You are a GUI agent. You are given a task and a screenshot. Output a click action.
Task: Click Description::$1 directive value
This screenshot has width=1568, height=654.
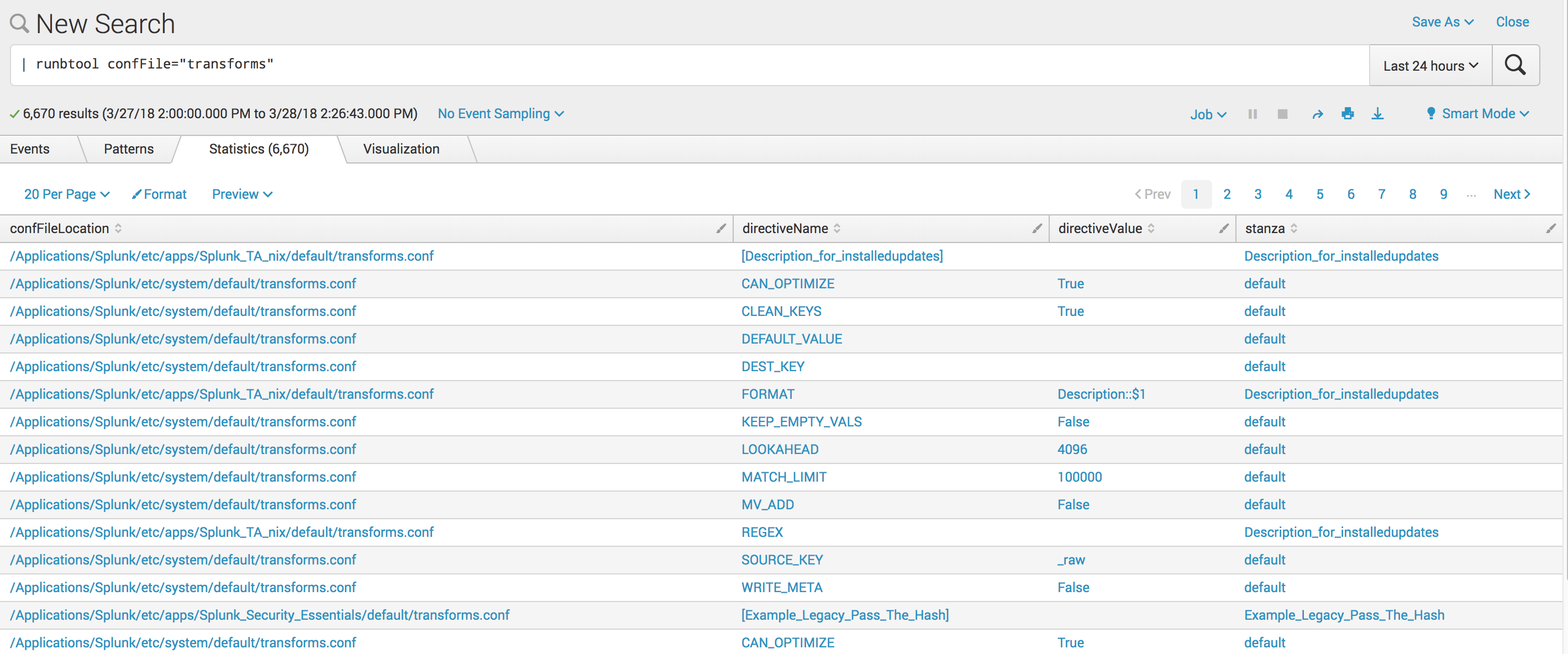coord(1101,394)
